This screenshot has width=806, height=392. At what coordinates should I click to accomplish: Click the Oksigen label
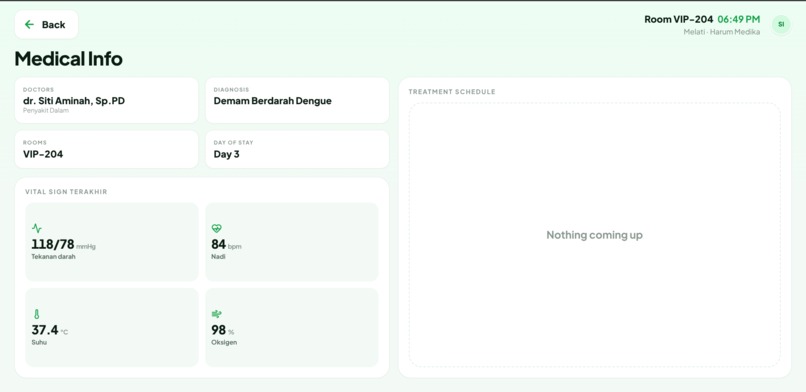point(224,342)
